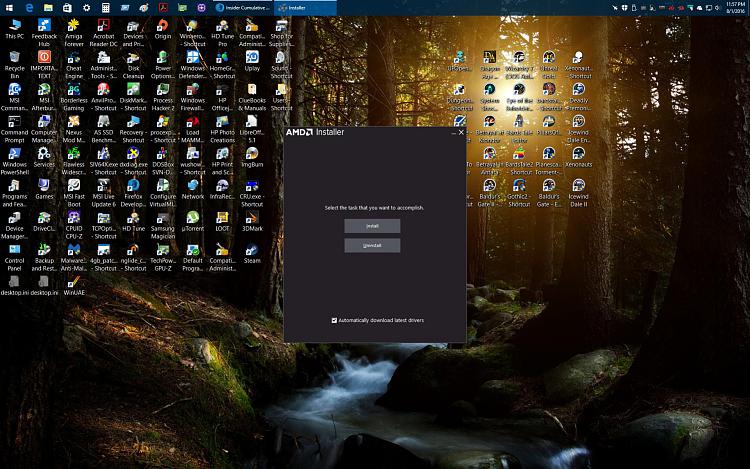Select the WinUAE desktop icon
Viewport: 750px width, 469px height.
click(74, 285)
